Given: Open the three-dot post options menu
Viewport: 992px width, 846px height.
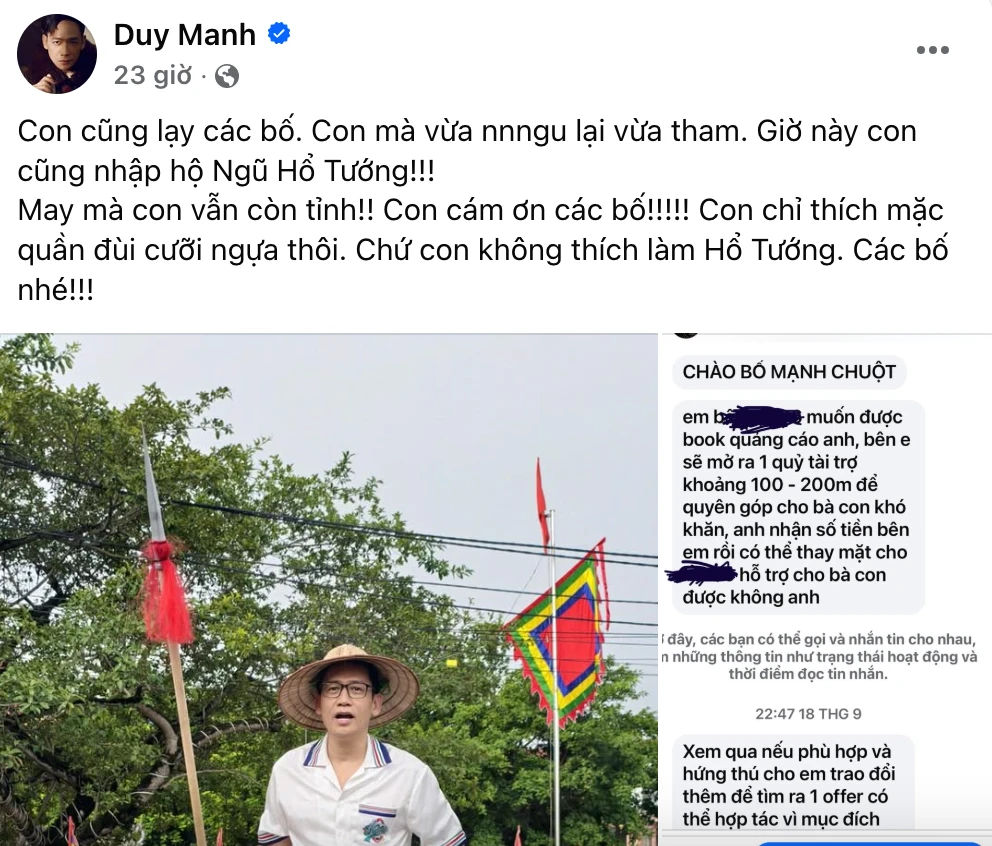Looking at the screenshot, I should (933, 50).
